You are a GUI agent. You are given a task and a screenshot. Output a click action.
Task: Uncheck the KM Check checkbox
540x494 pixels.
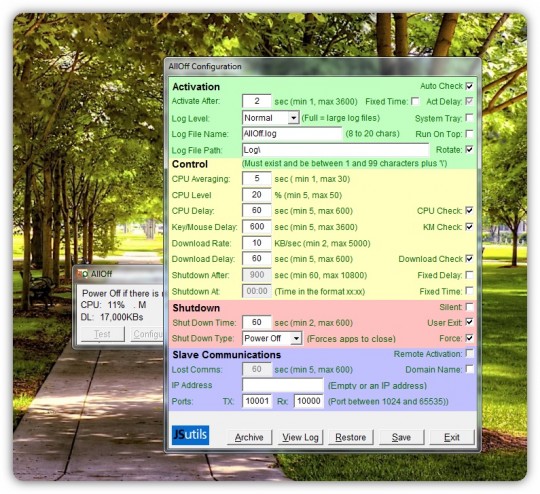[469, 227]
